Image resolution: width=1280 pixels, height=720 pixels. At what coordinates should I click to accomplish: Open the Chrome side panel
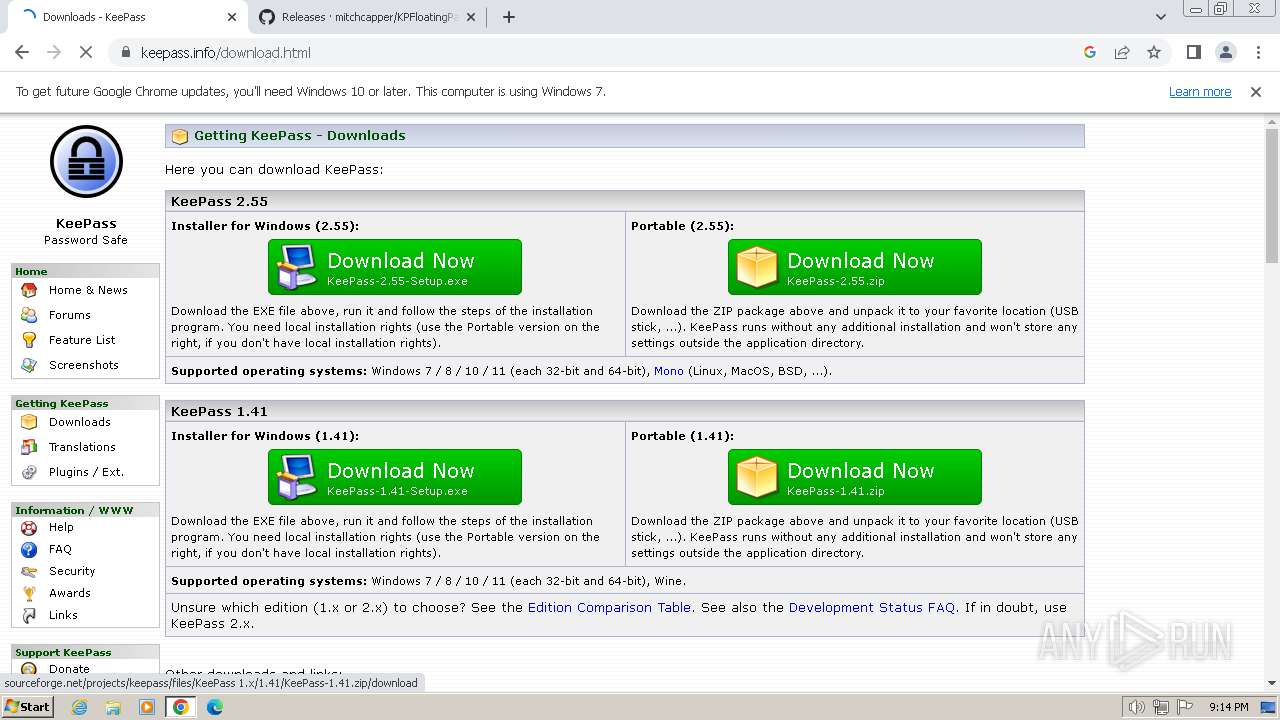(x=1193, y=52)
